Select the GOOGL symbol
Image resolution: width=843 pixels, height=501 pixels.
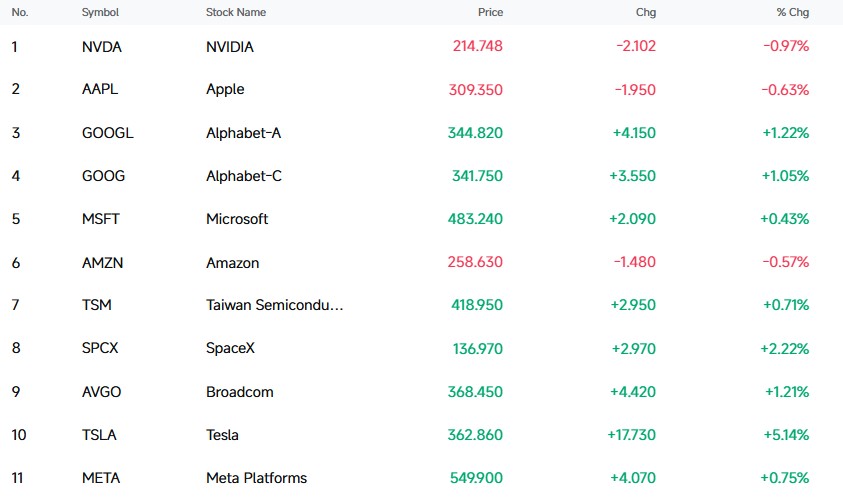tap(108, 133)
